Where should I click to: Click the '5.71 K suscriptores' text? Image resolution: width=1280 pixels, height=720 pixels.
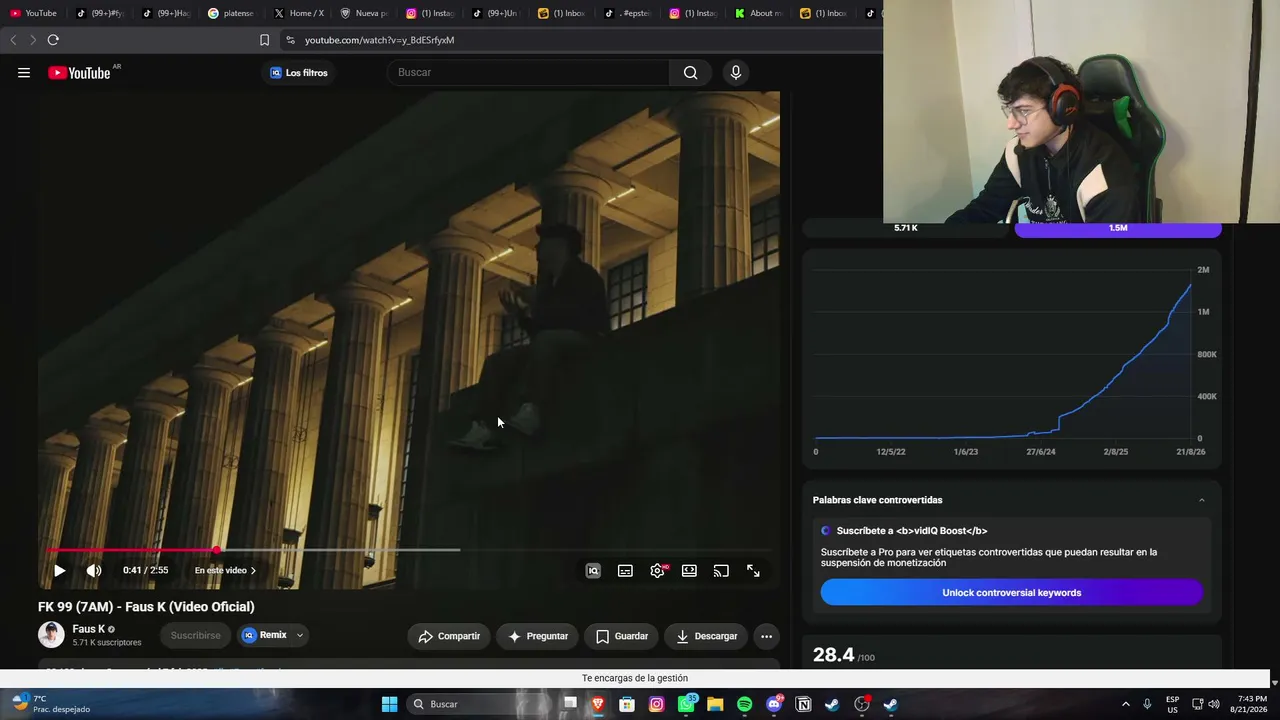(x=107, y=642)
